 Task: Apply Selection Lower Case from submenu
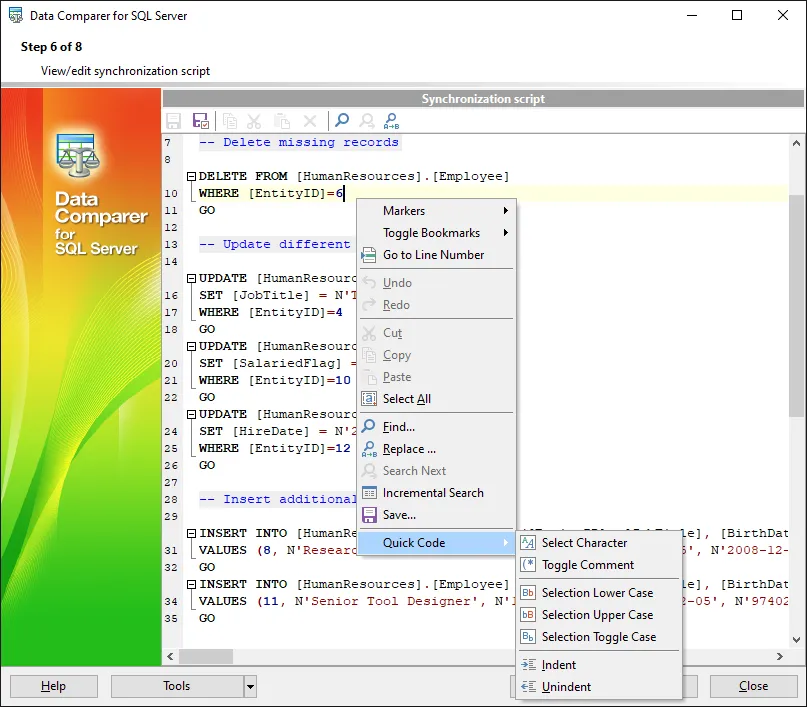click(597, 593)
